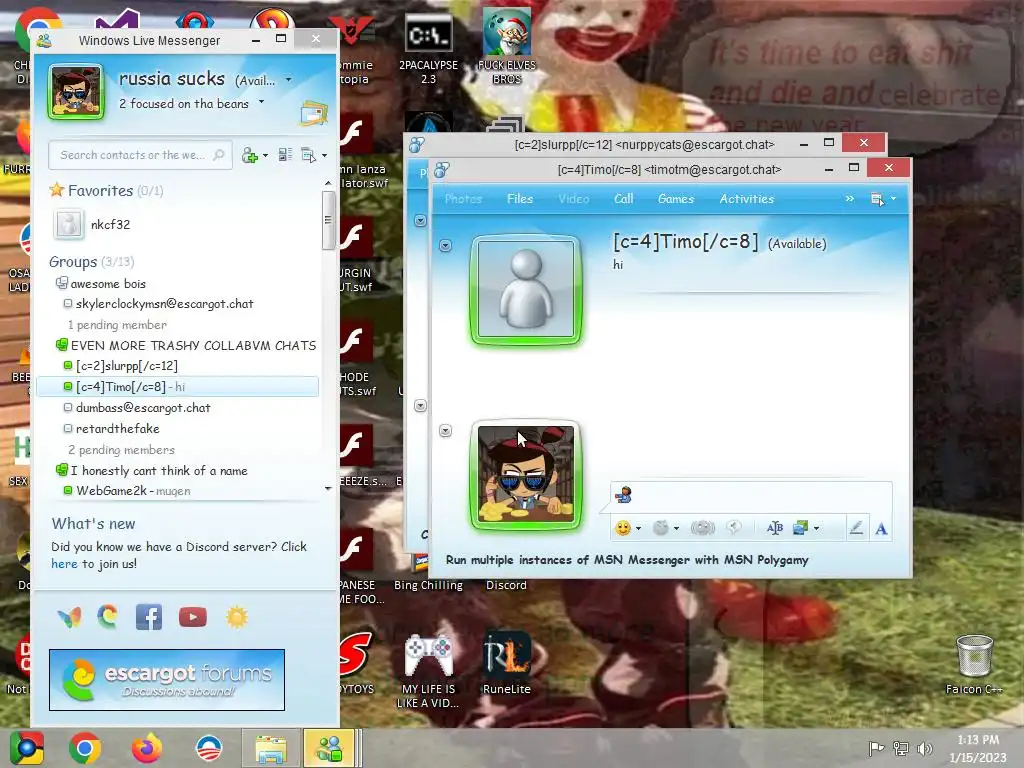Select the nkcf32 favorite contact
Viewport: 1024px width, 768px height.
(x=110, y=225)
